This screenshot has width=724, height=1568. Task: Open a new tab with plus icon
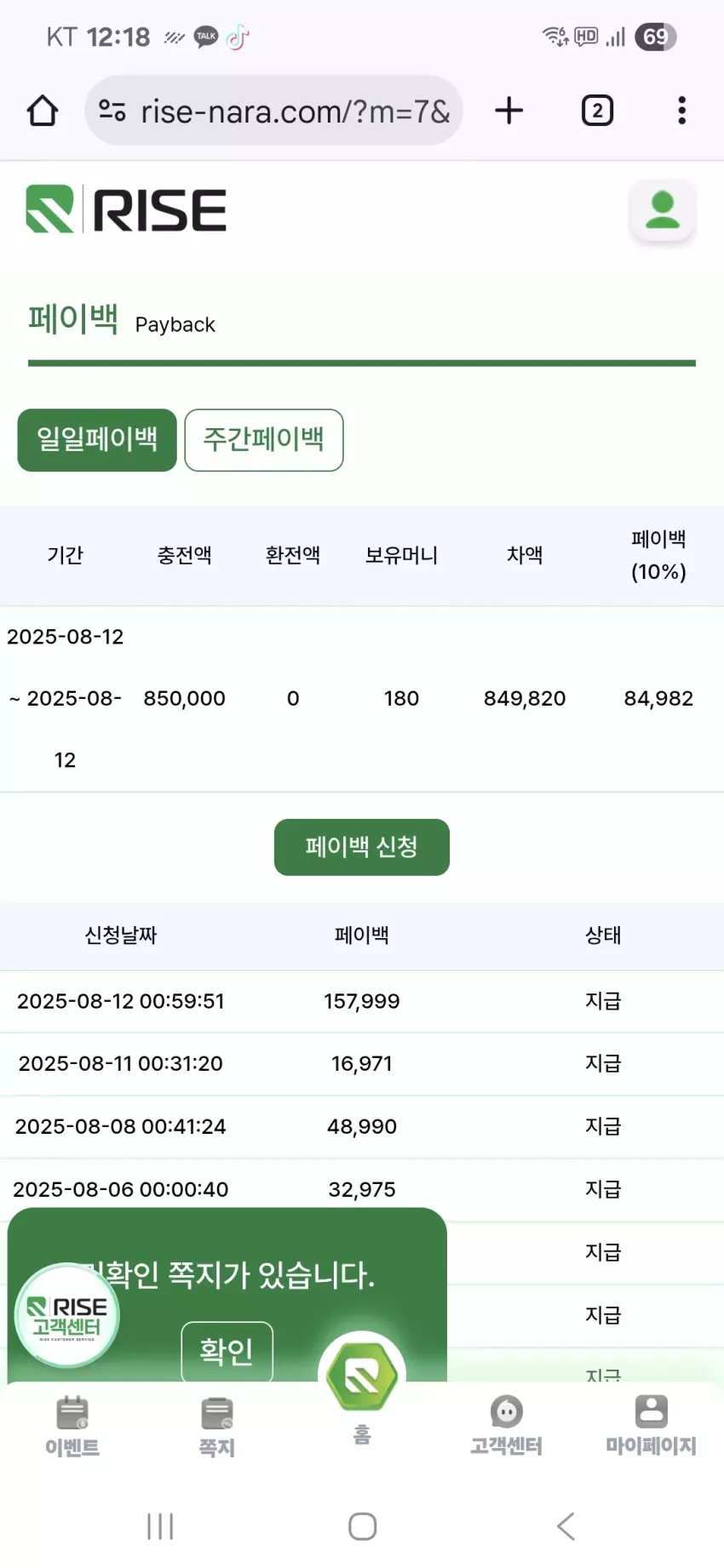(509, 111)
